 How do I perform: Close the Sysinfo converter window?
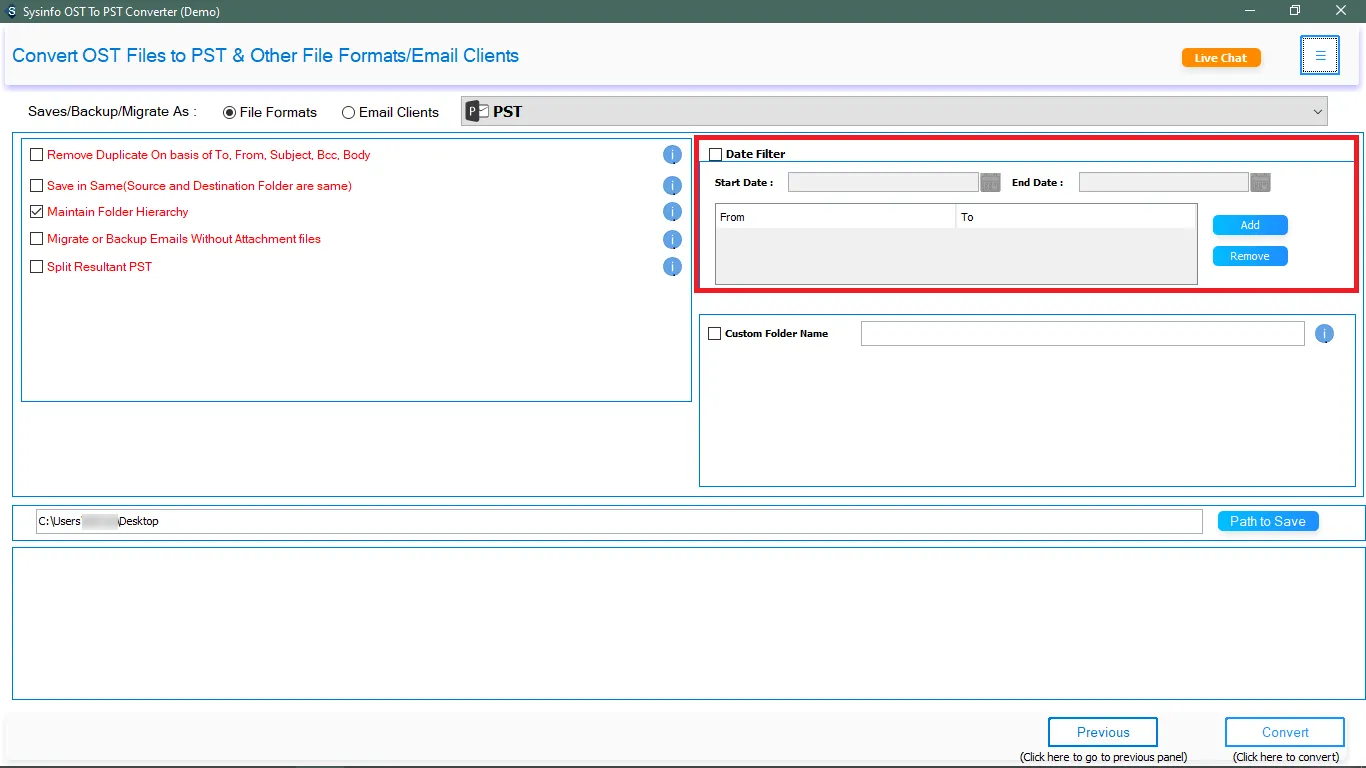[x=1341, y=11]
